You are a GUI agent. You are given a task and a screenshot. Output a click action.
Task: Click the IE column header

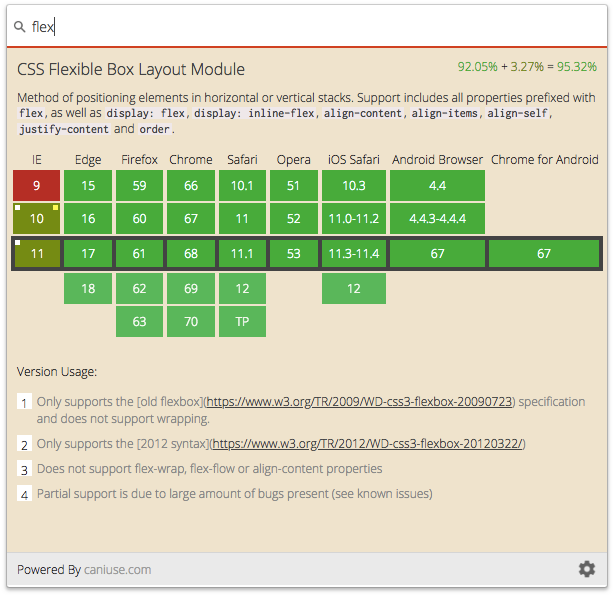[36, 159]
